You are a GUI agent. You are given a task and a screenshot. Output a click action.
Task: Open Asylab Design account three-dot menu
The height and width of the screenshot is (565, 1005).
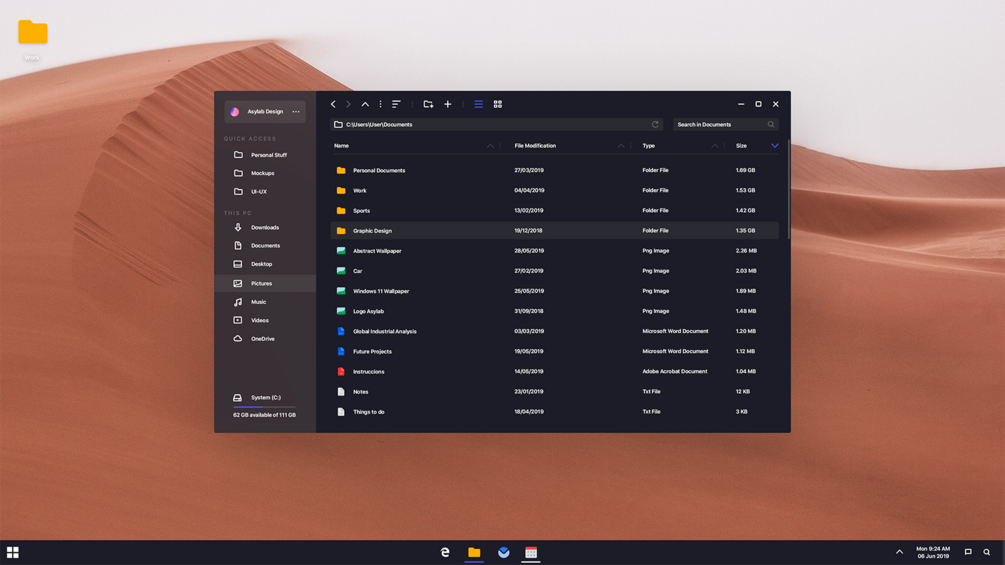pos(296,111)
